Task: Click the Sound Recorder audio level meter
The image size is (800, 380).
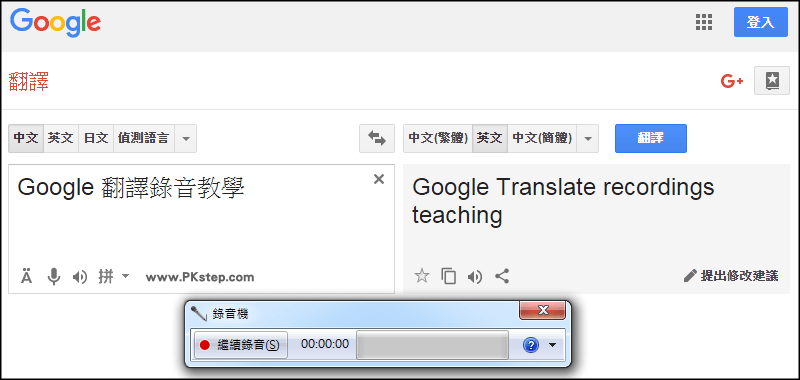Action: pos(433,345)
